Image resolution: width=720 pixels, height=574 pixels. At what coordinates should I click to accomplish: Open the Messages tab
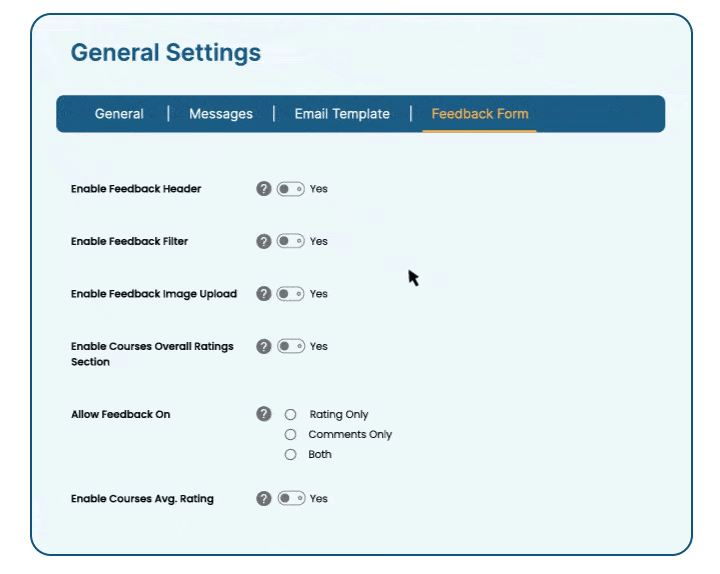pos(221,114)
